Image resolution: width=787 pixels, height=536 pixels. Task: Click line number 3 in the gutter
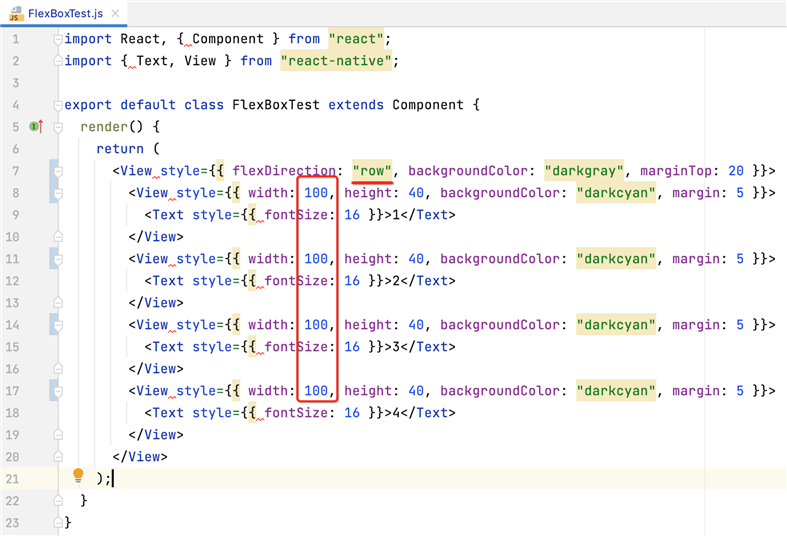pyautogui.click(x=16, y=83)
